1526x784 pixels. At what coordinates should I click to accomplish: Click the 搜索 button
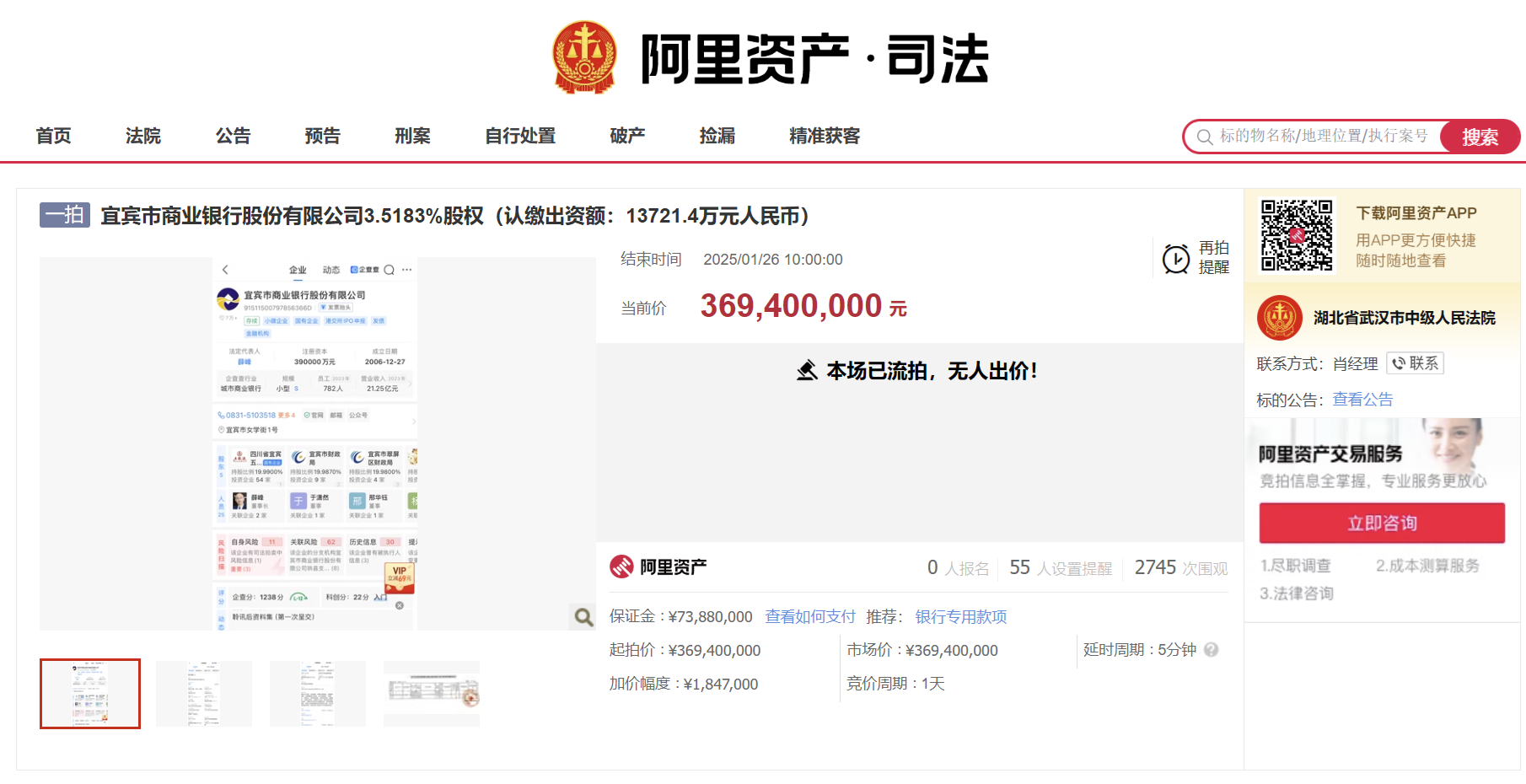click(1480, 137)
